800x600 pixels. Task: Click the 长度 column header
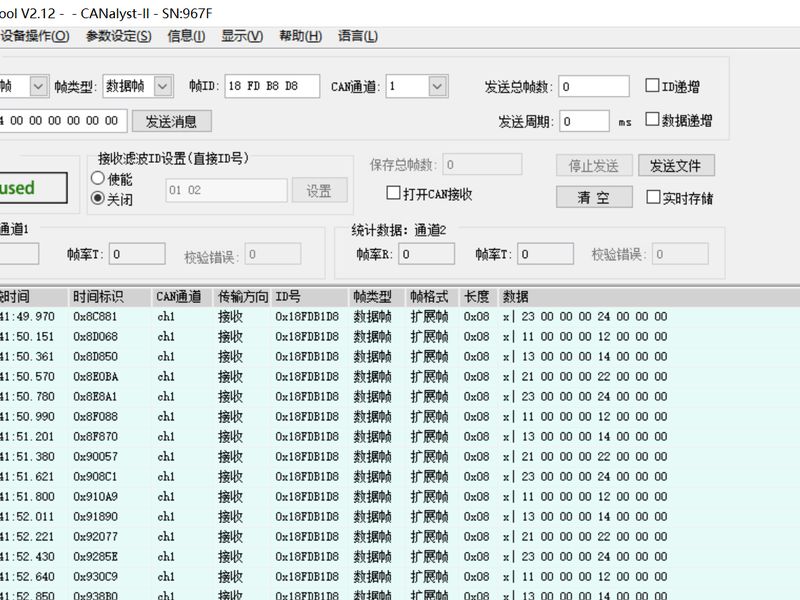479,297
